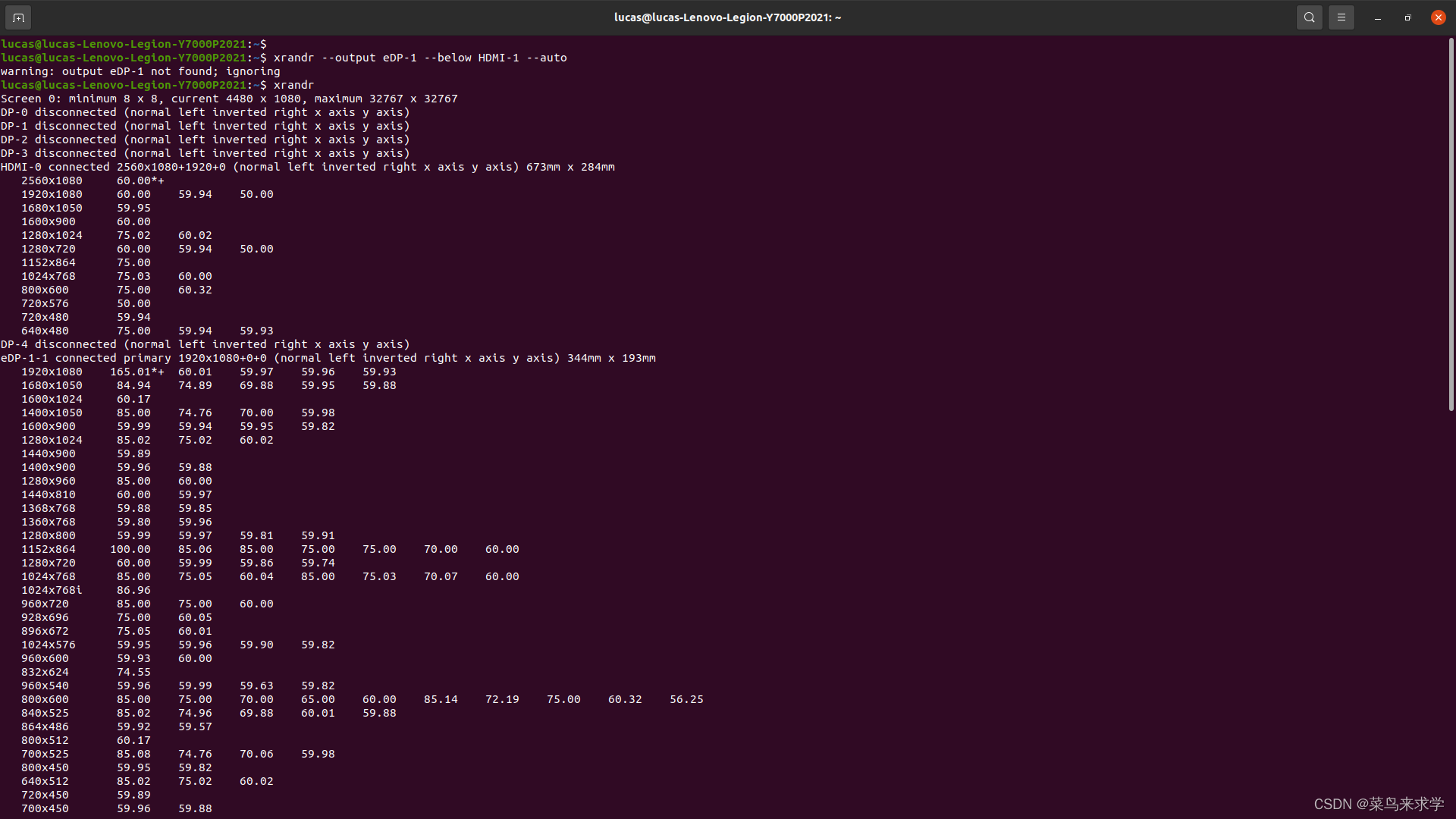Screen dimensions: 1456x819
Task: Click the 165.01*+ refresh rate value
Action: pyautogui.click(x=136, y=372)
